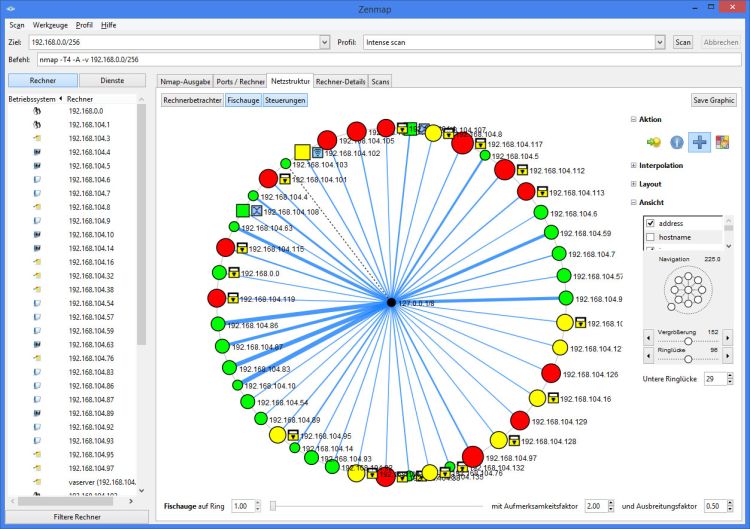The height and width of the screenshot is (529, 750).
Task: Click the Befehl command input field
Action: pos(390,60)
